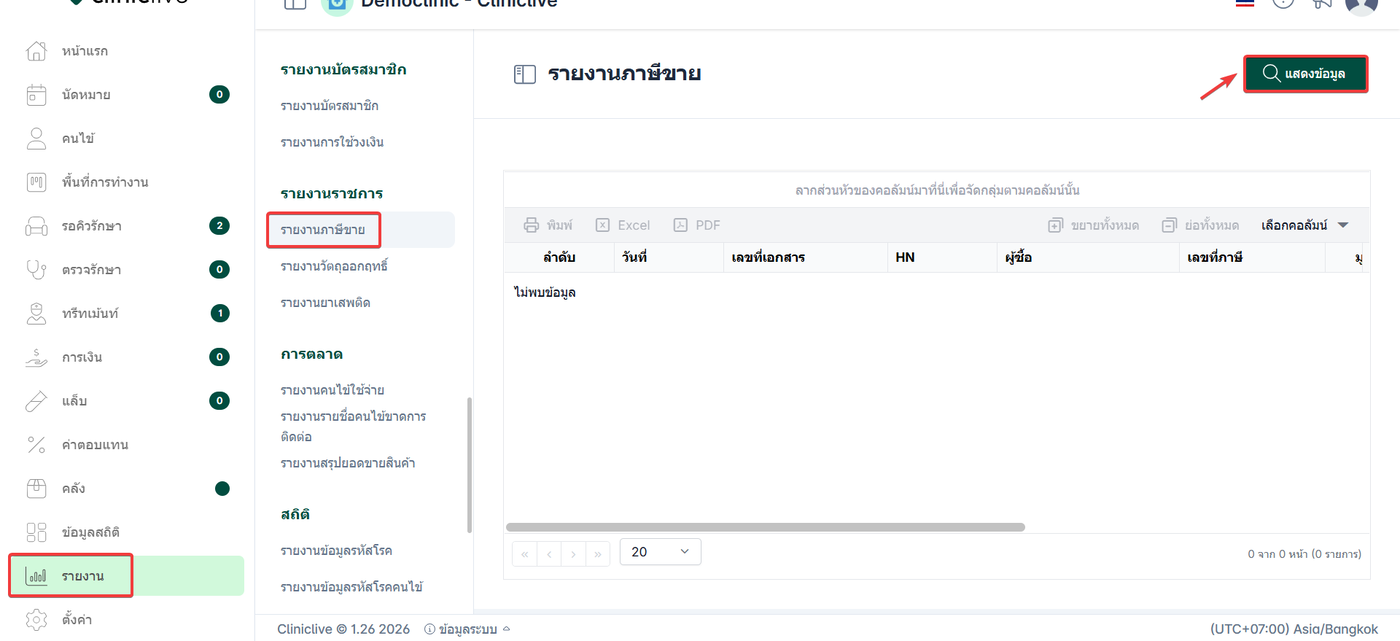Open the คนไข้ patient icon
Screen dimensions: 1400x641
tap(36, 138)
